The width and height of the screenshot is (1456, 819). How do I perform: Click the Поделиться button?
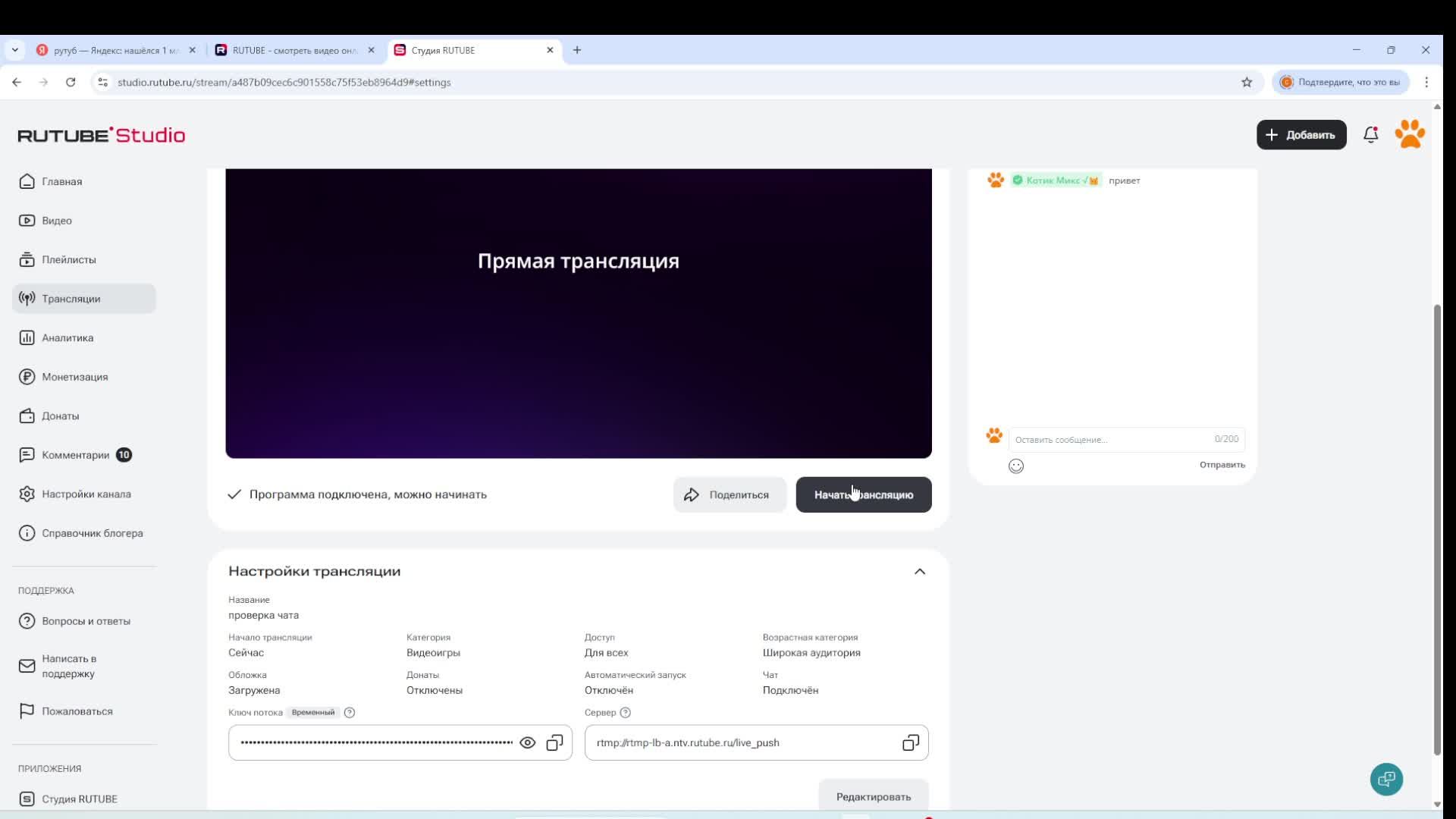pos(729,495)
